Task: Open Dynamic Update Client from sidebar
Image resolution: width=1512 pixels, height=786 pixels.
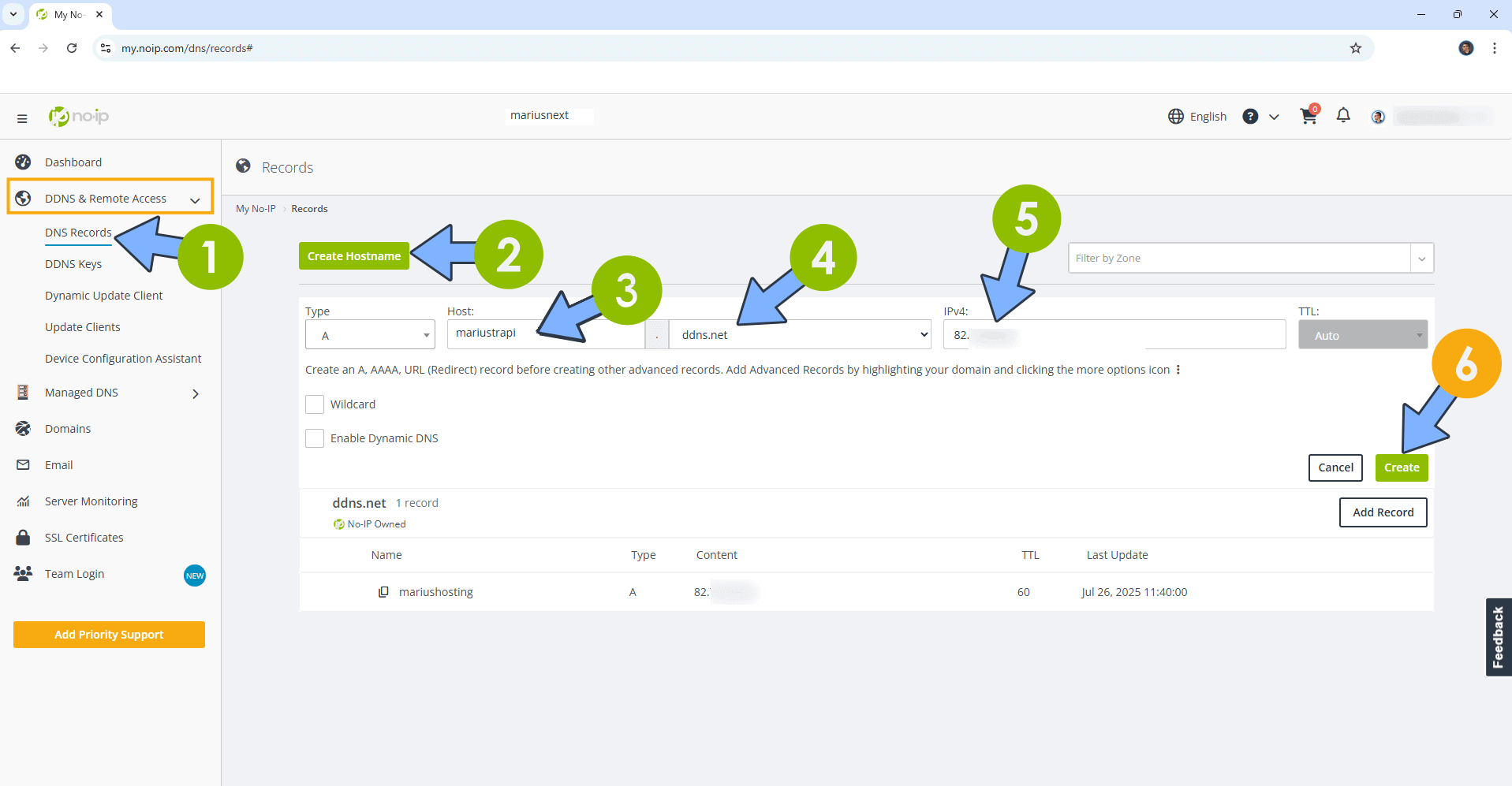Action: coord(103,295)
